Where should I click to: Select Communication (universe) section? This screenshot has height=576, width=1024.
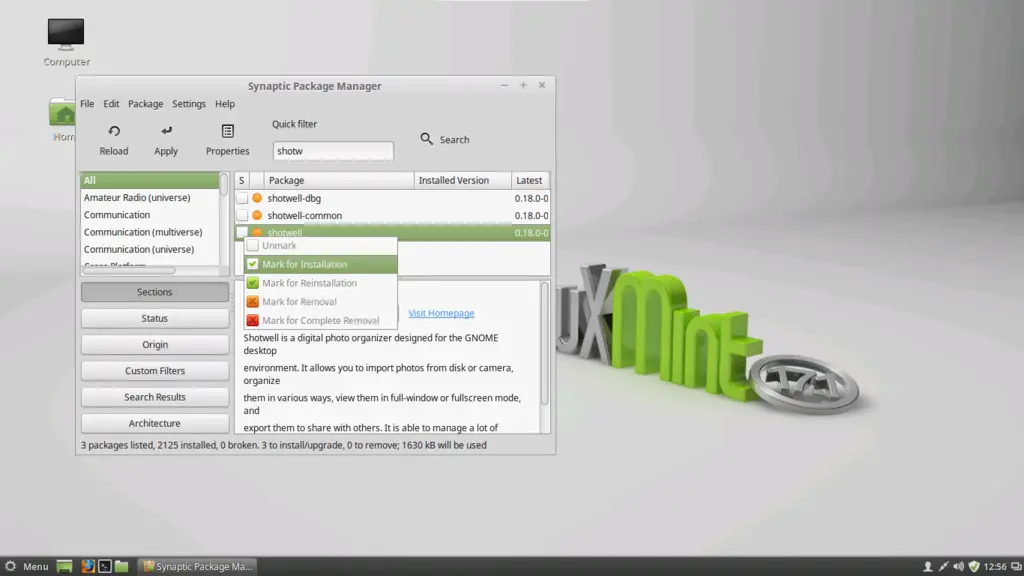(139, 249)
